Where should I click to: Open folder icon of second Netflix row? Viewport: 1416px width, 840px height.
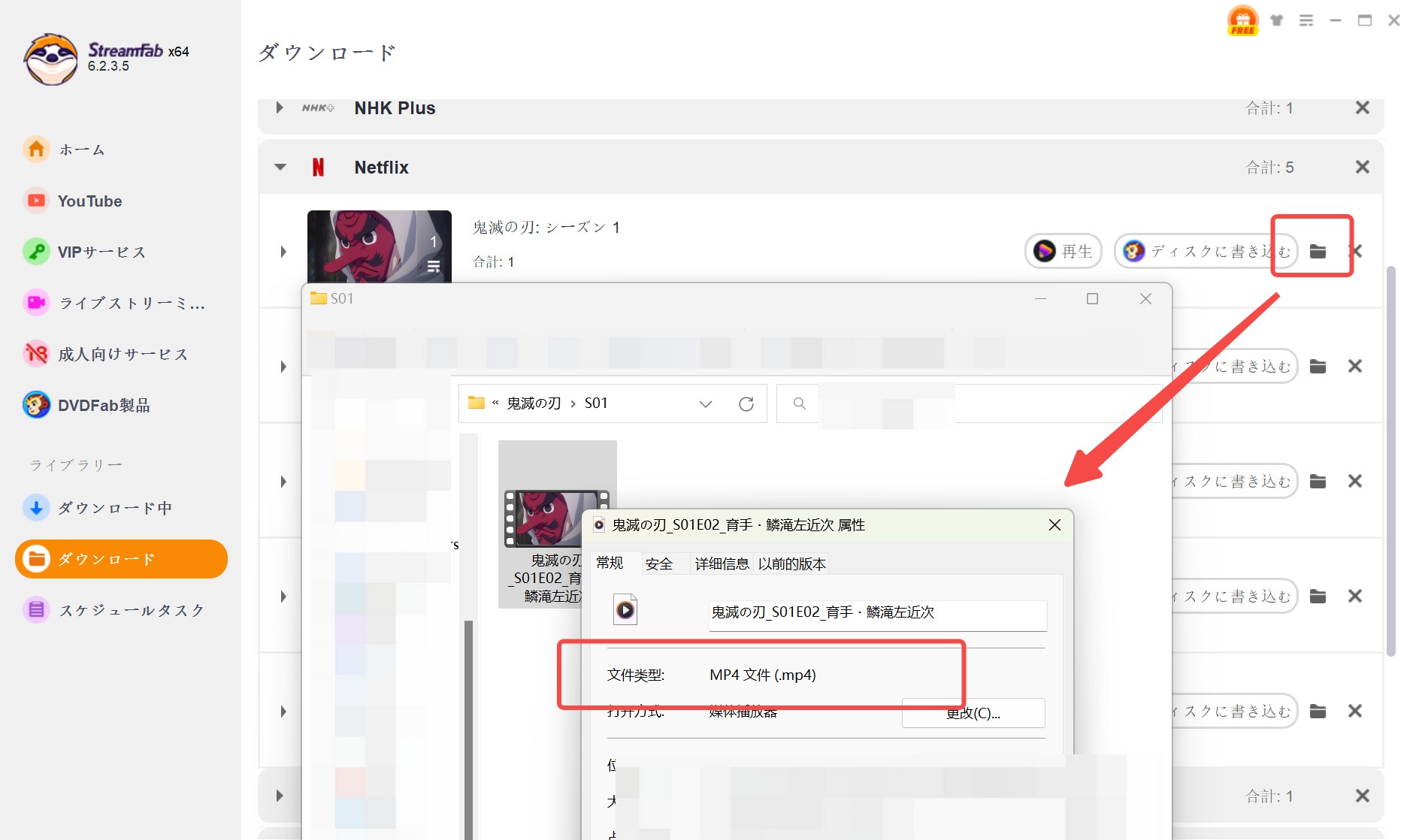pyautogui.click(x=1318, y=366)
